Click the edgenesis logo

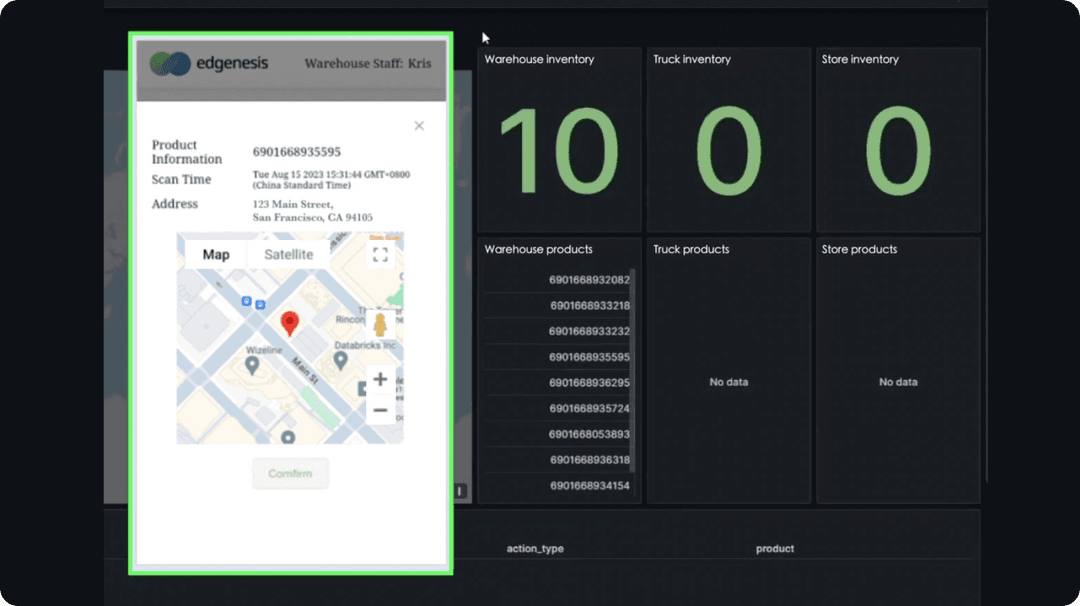pos(209,64)
